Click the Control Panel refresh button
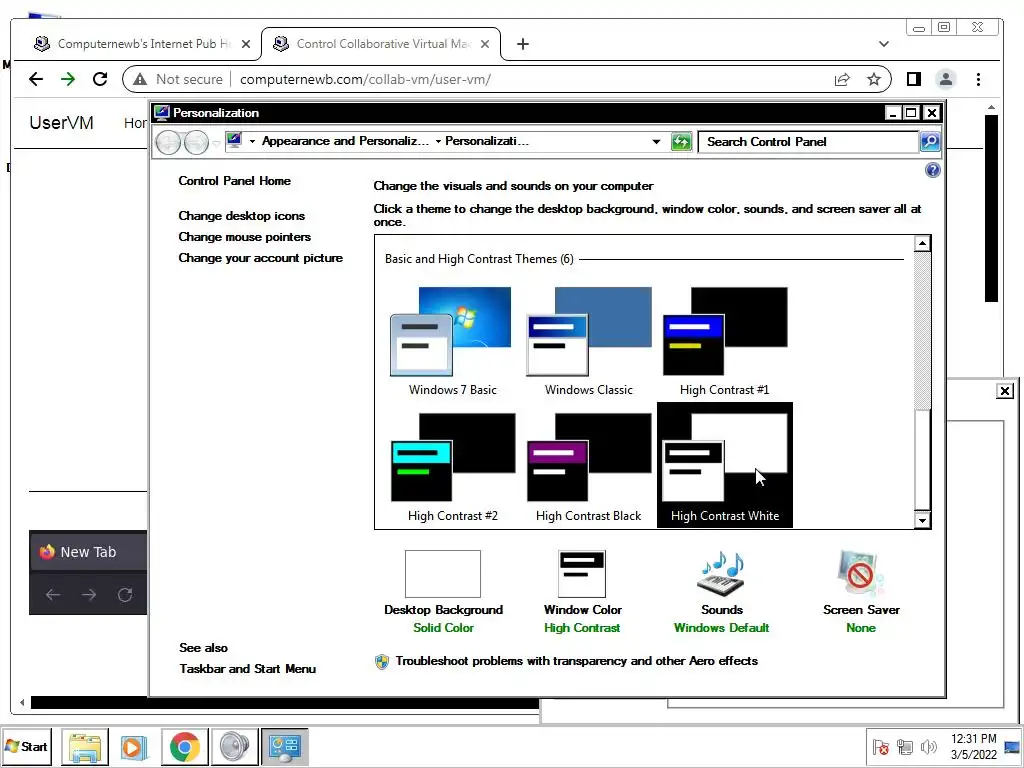1024x768 pixels. (681, 142)
